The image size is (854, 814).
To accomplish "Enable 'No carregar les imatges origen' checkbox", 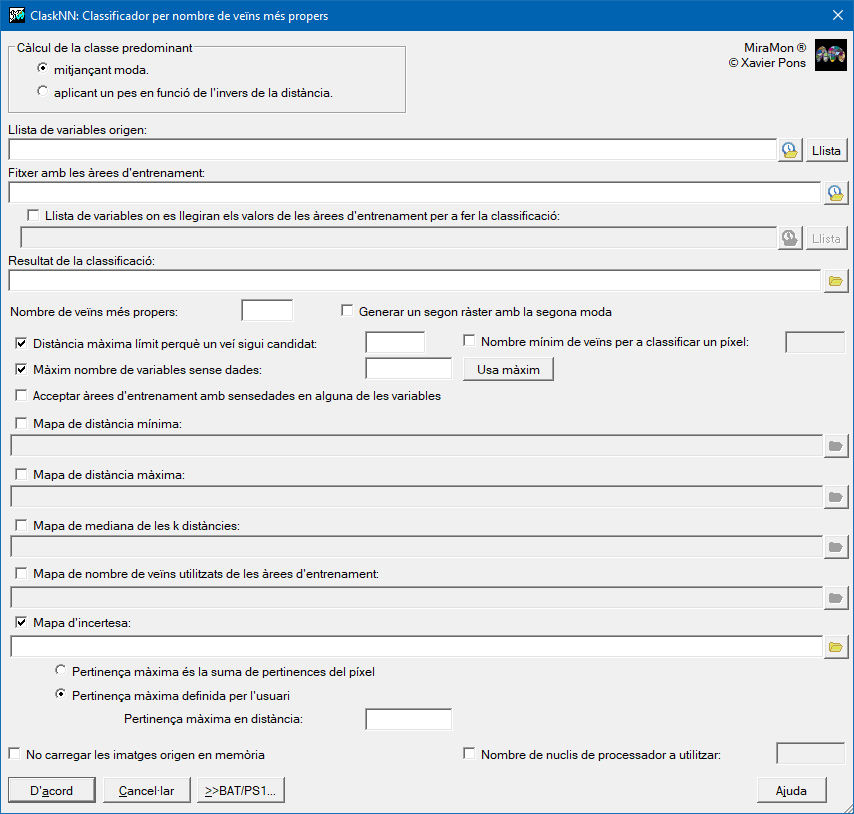I will point(15,754).
